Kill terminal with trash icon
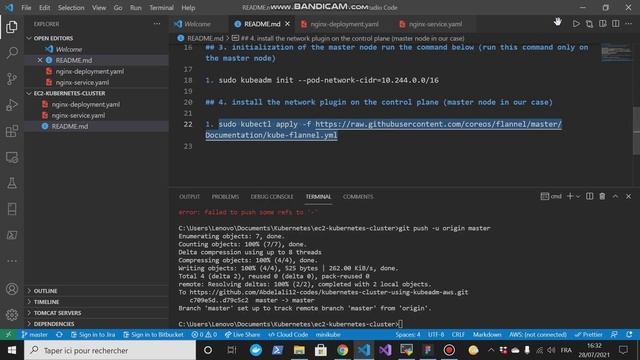Screen dimensions: 640x360 [602, 196]
